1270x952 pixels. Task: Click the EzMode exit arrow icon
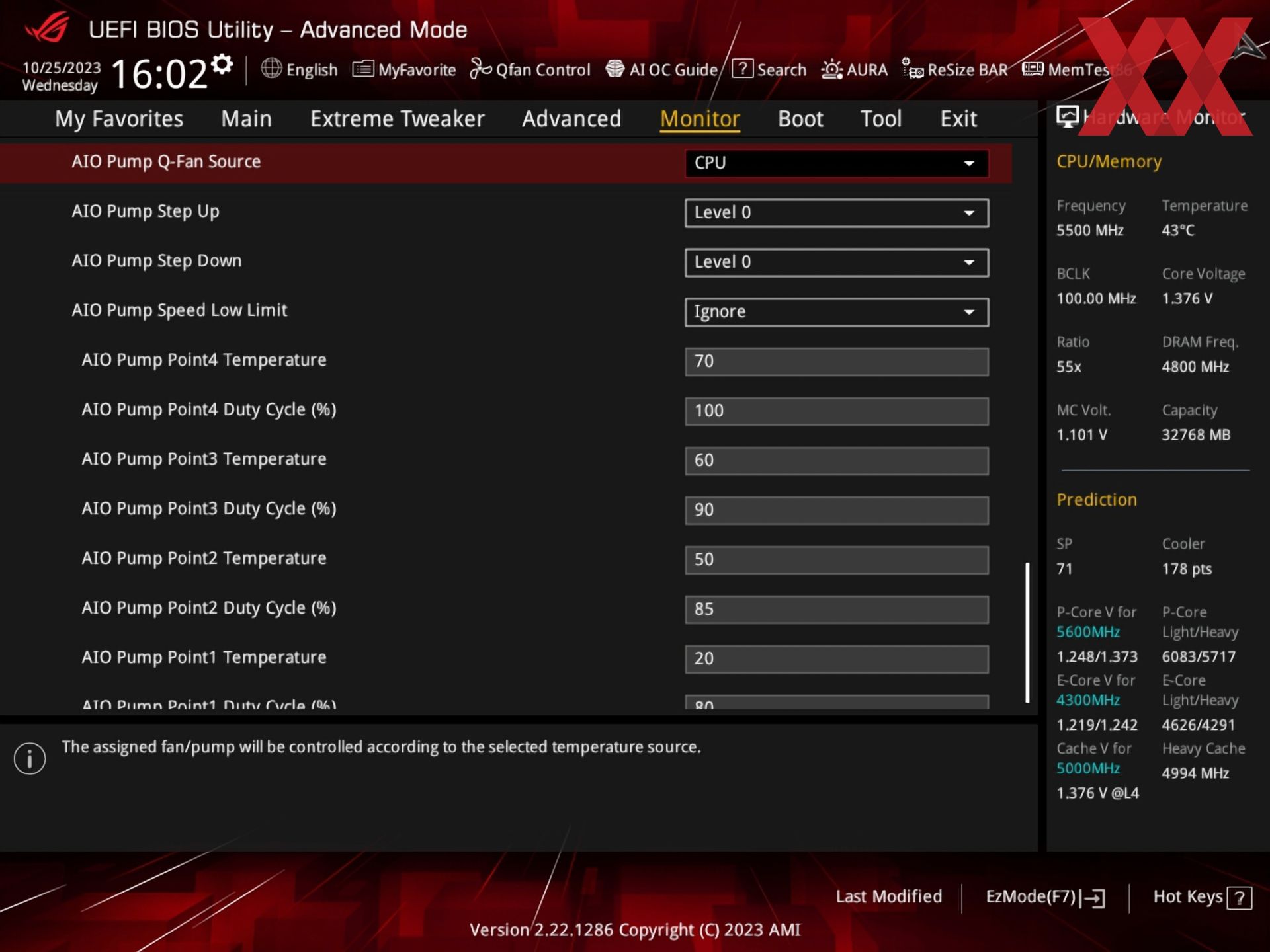[x=1093, y=898]
